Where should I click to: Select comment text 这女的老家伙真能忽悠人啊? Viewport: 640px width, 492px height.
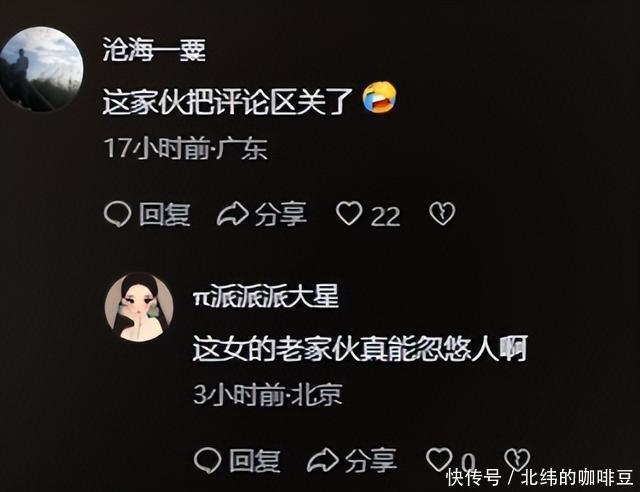360,349
